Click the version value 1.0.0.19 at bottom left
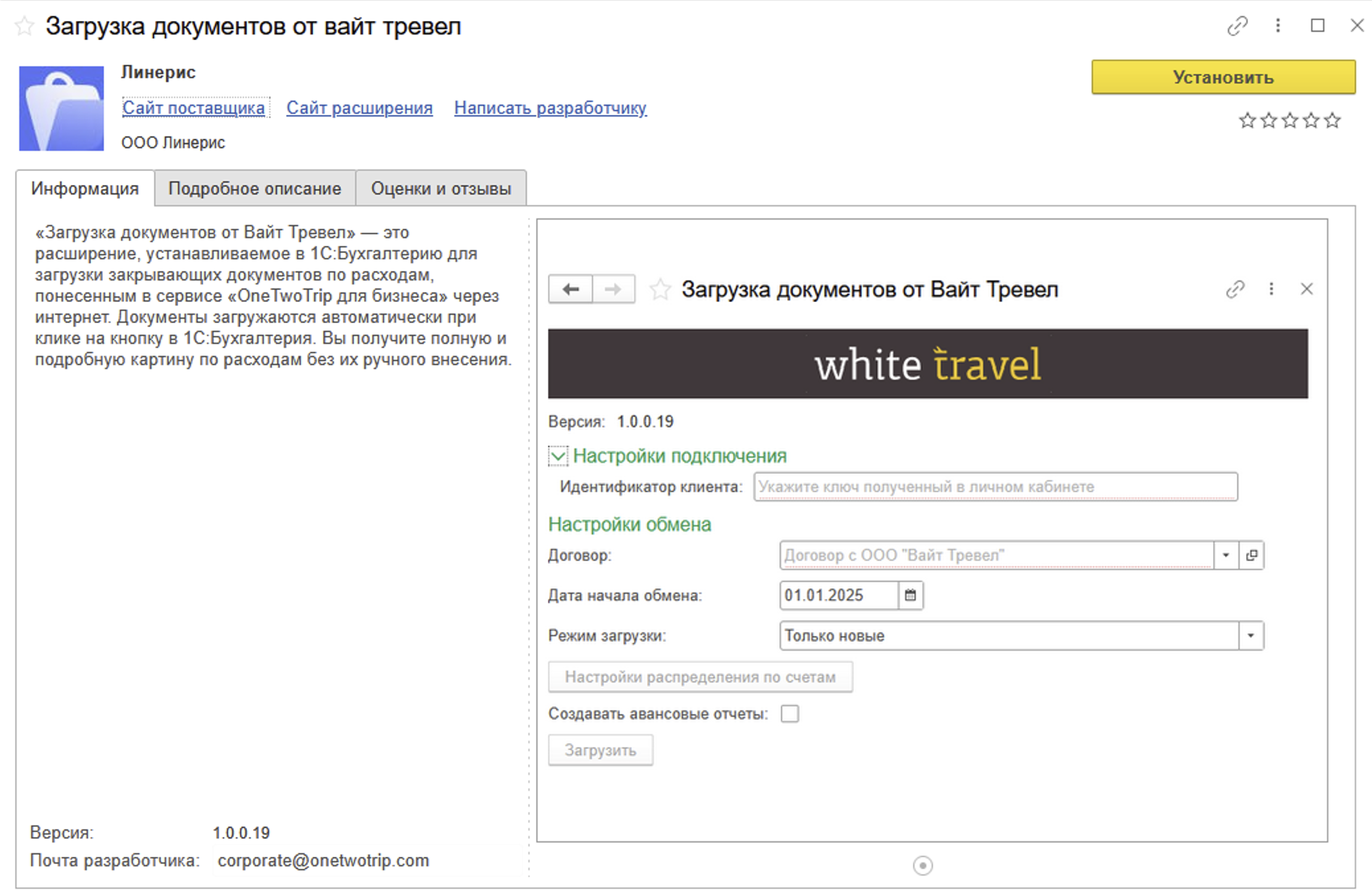The image size is (1372, 895). (241, 833)
